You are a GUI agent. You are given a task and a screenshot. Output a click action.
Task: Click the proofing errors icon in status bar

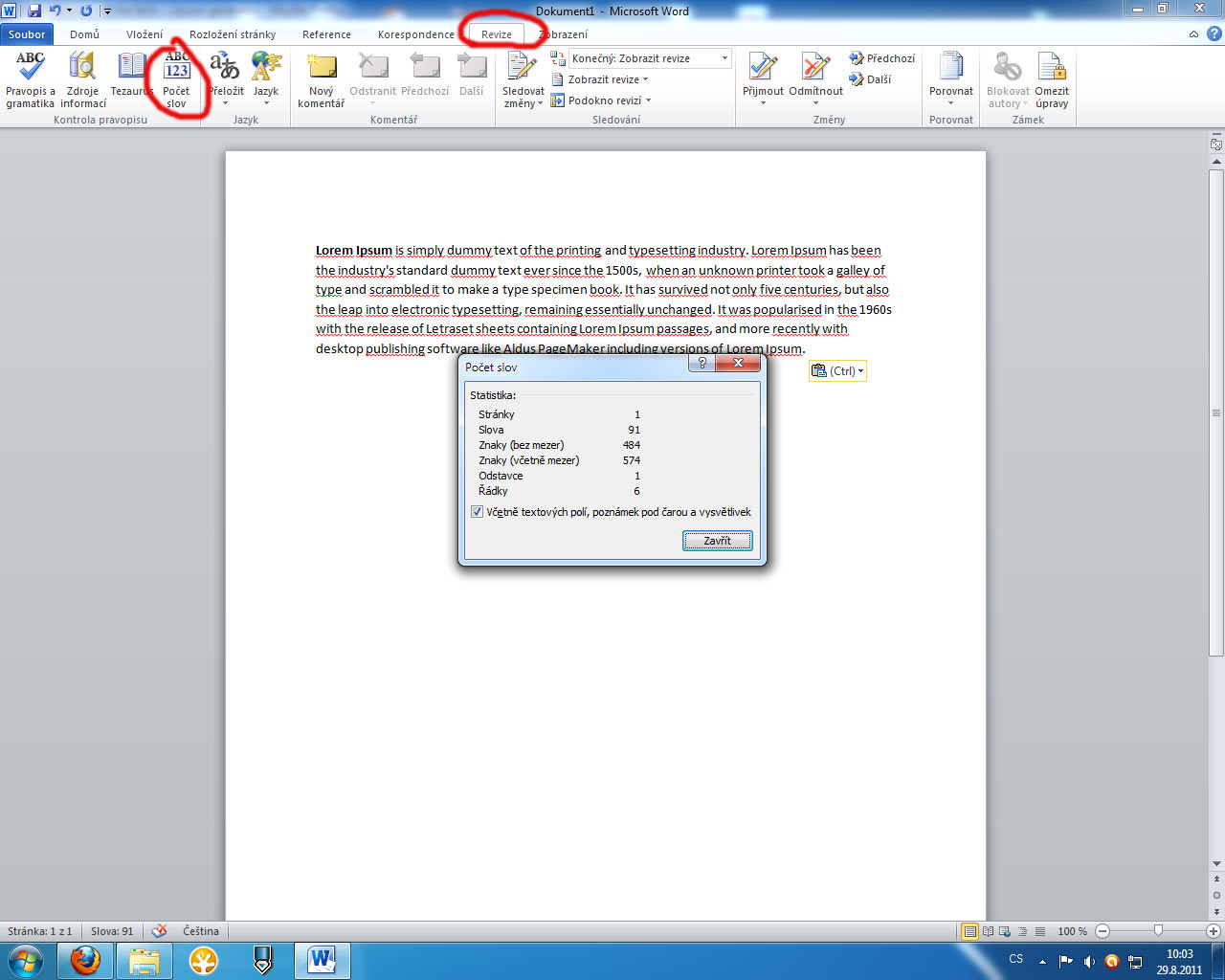point(160,930)
